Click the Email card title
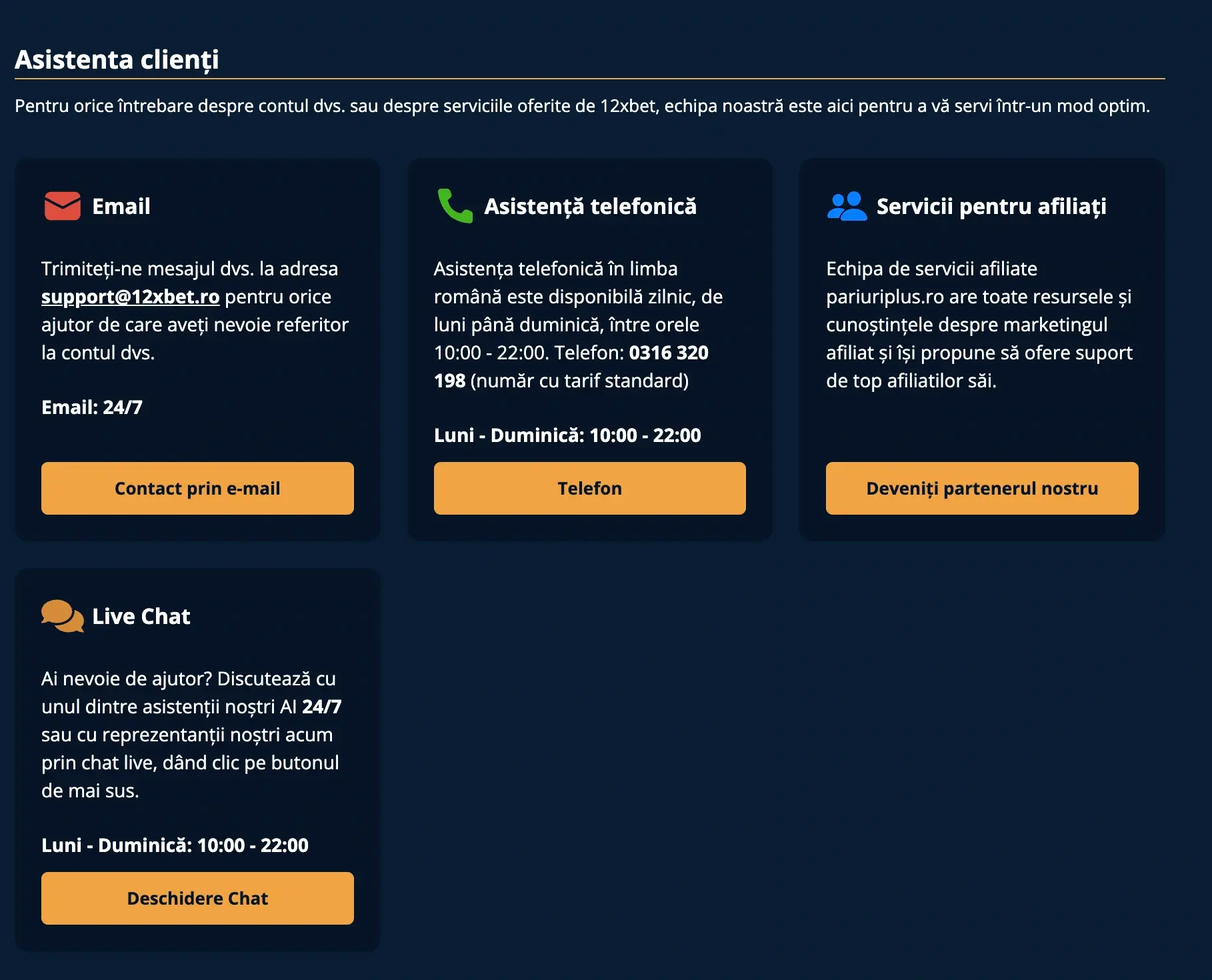The image size is (1212, 980). [x=121, y=207]
